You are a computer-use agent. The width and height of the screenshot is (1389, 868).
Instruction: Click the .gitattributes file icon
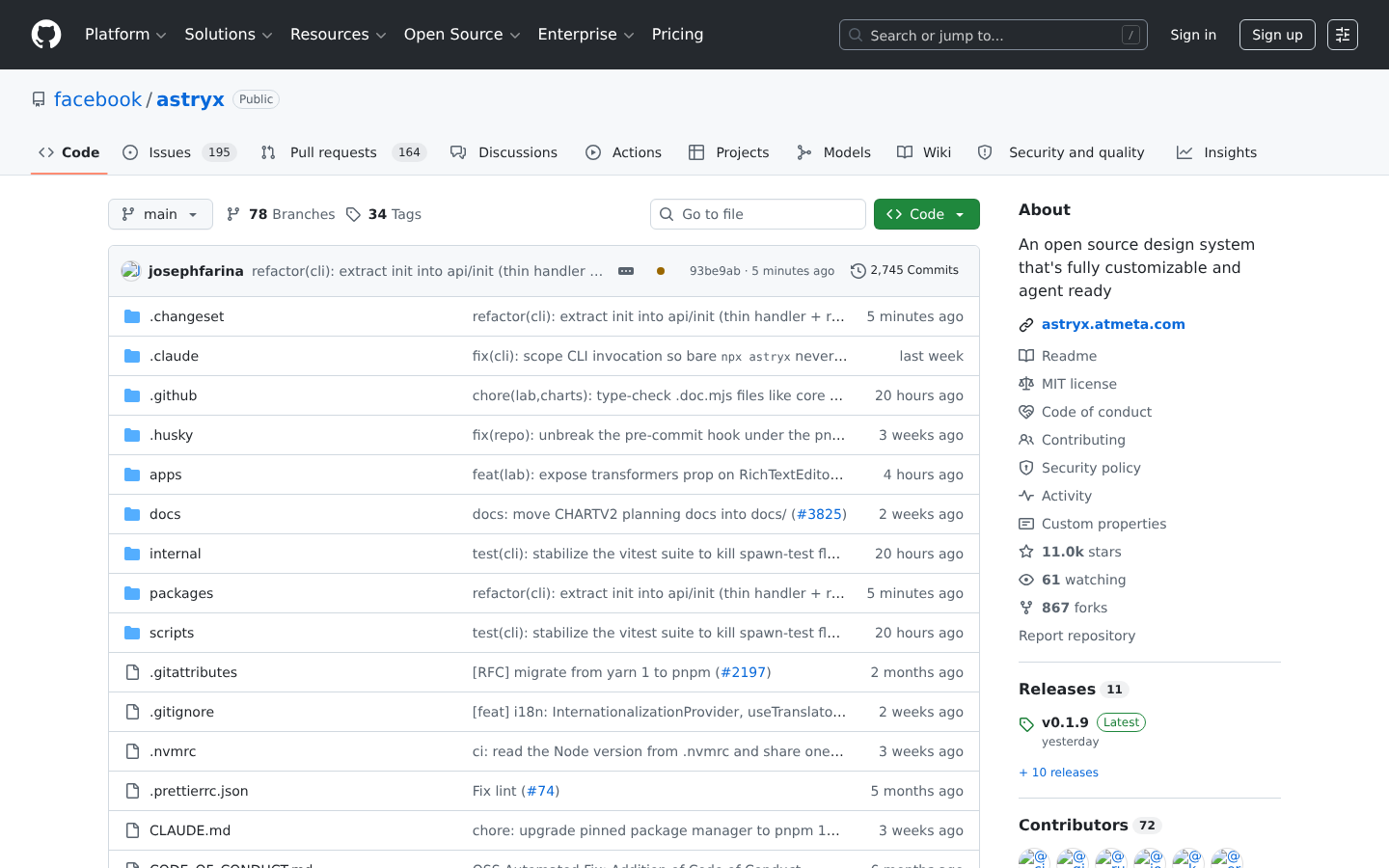click(x=132, y=672)
